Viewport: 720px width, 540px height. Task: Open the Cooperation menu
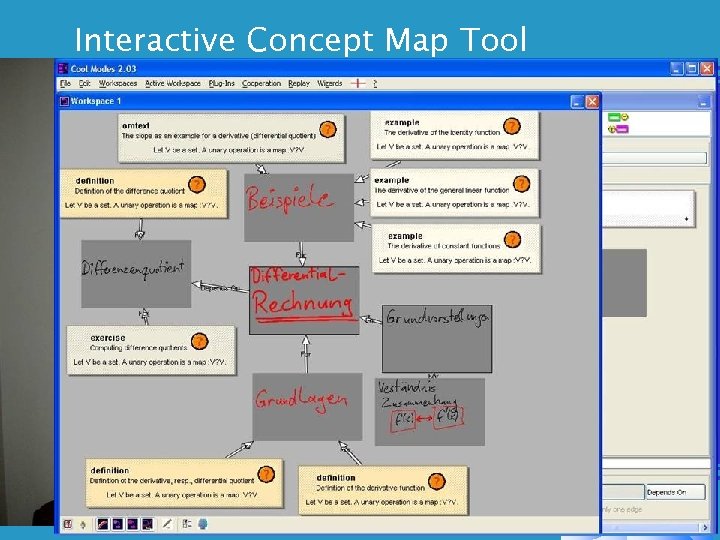point(261,84)
